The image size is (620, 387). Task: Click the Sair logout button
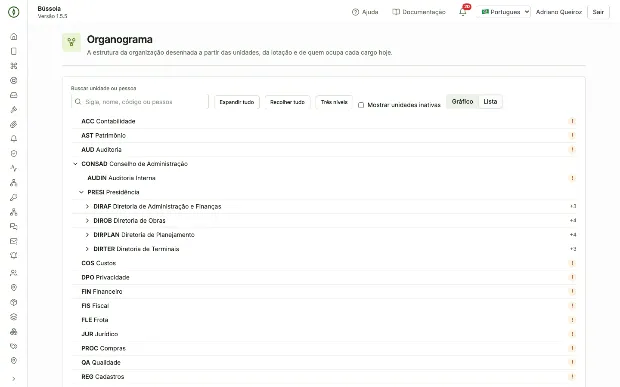pos(598,12)
